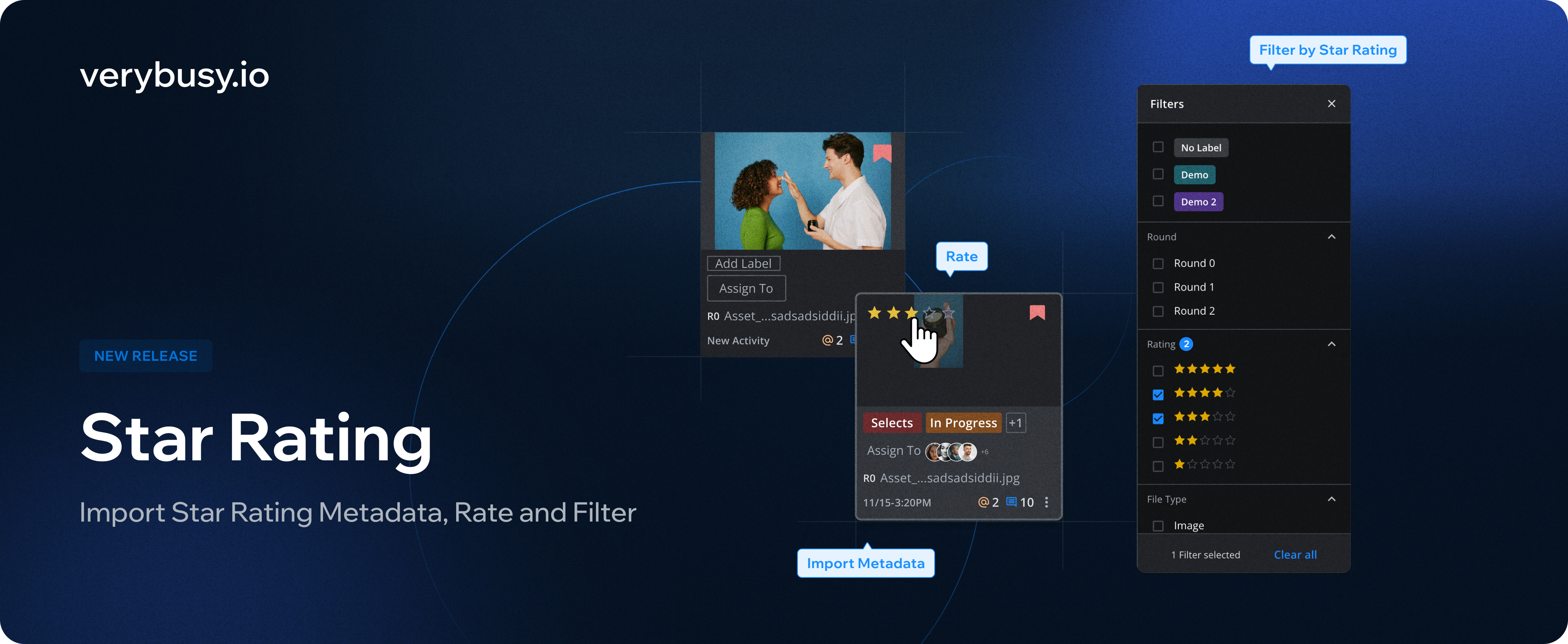The image size is (1568, 644).
Task: Click the verybusy.io logo
Action: [x=174, y=76]
